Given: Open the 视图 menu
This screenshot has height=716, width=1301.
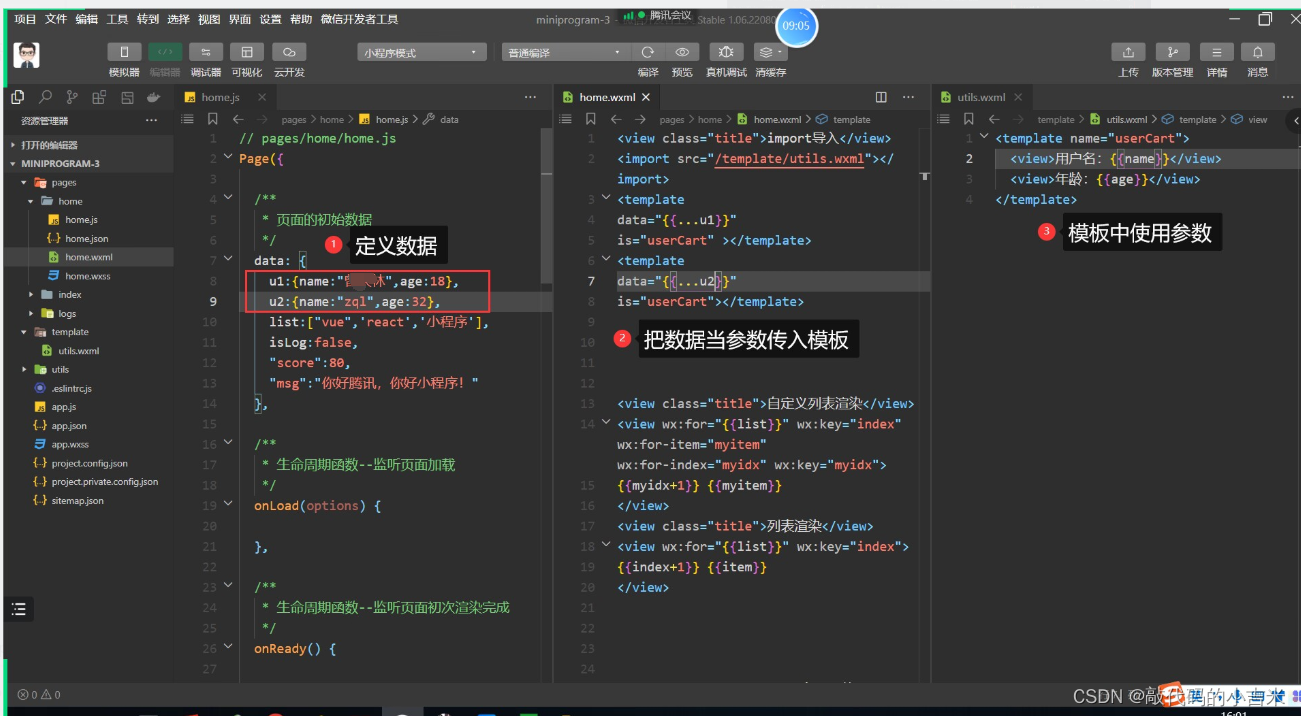Looking at the screenshot, I should (208, 19).
